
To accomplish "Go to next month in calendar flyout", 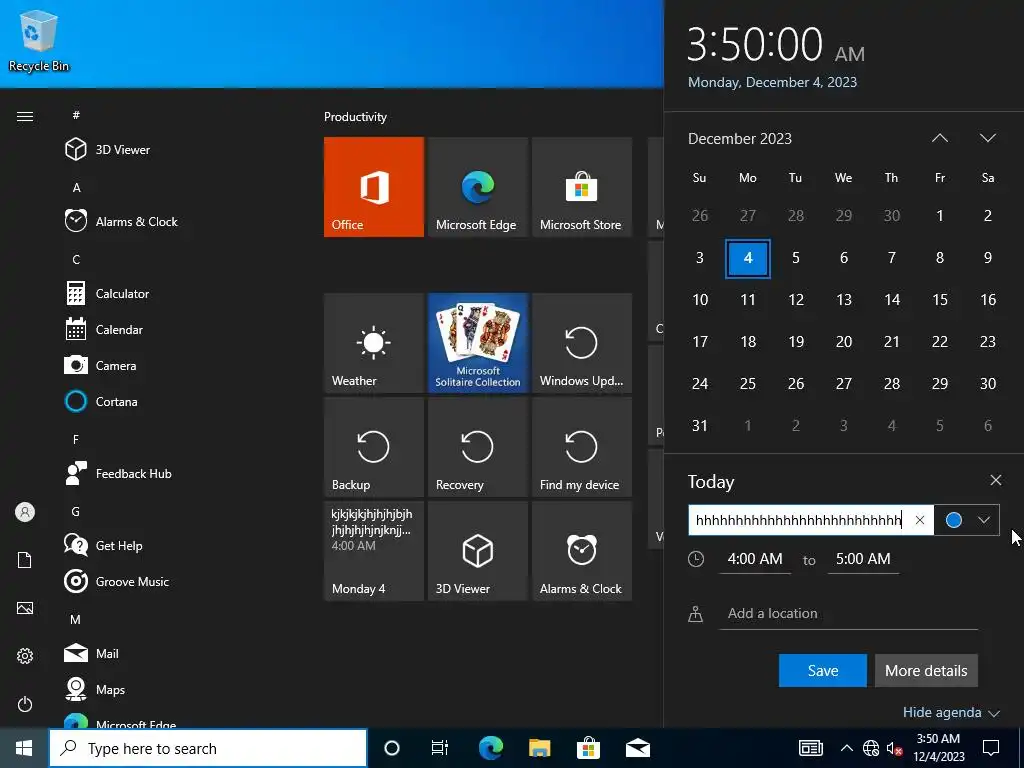I will (x=987, y=138).
